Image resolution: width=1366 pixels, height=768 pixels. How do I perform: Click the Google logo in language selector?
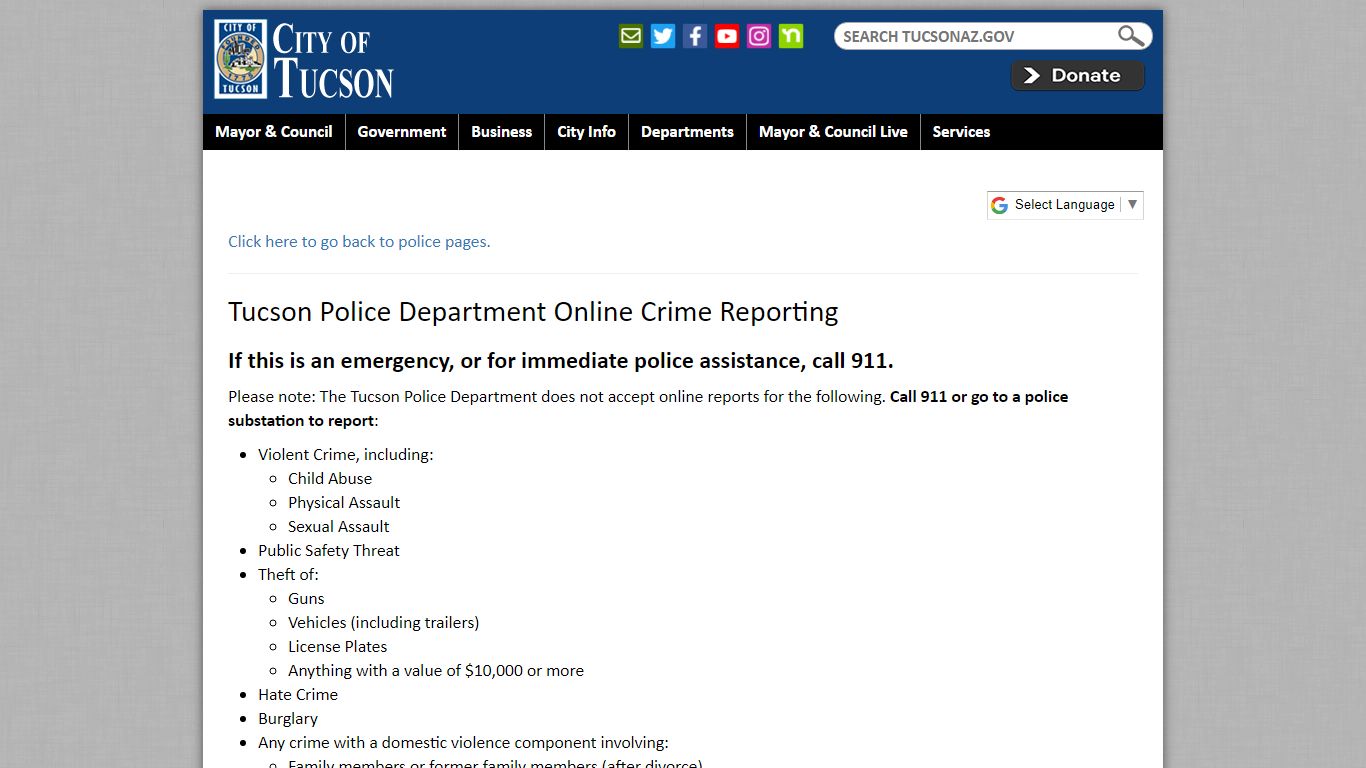point(999,205)
